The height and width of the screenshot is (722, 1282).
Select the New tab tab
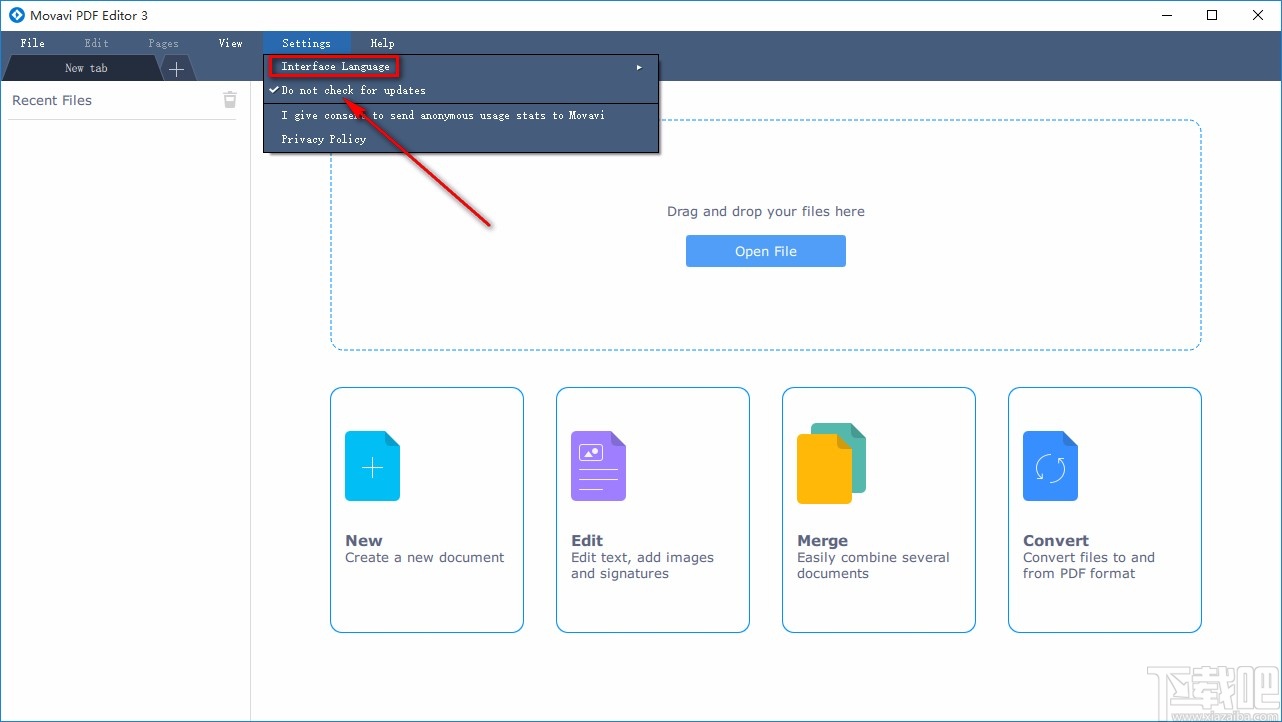point(84,68)
